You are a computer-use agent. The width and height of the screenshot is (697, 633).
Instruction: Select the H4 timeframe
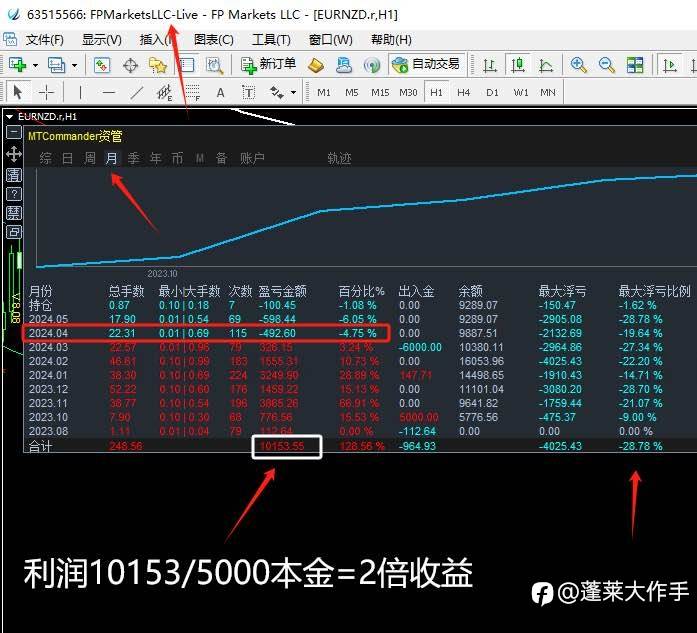point(463,92)
